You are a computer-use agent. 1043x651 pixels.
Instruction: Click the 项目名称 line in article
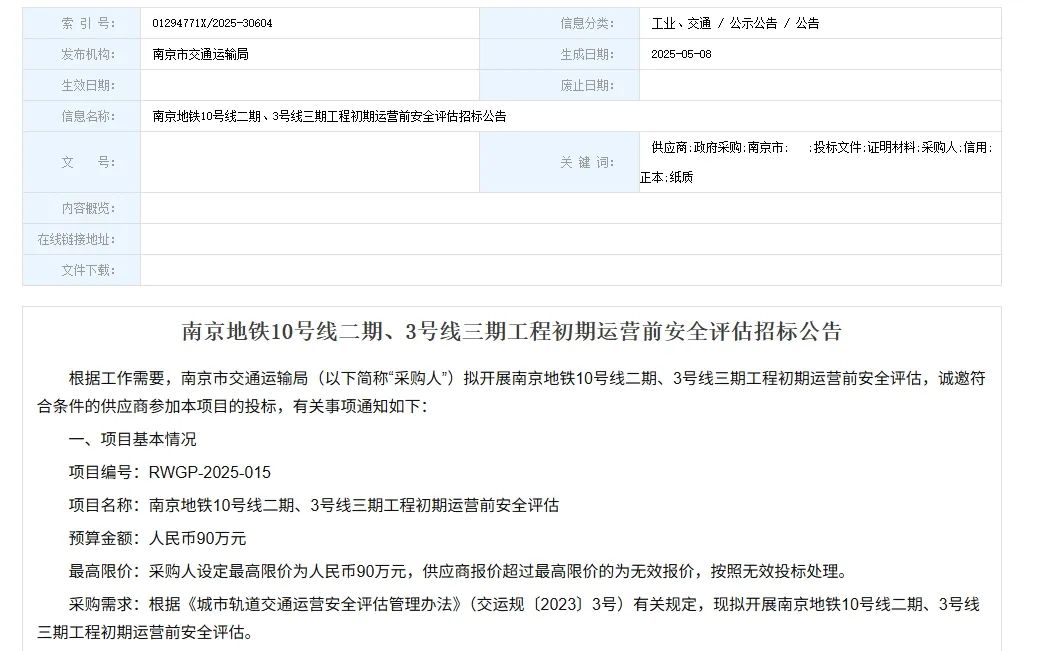[x=313, y=505]
